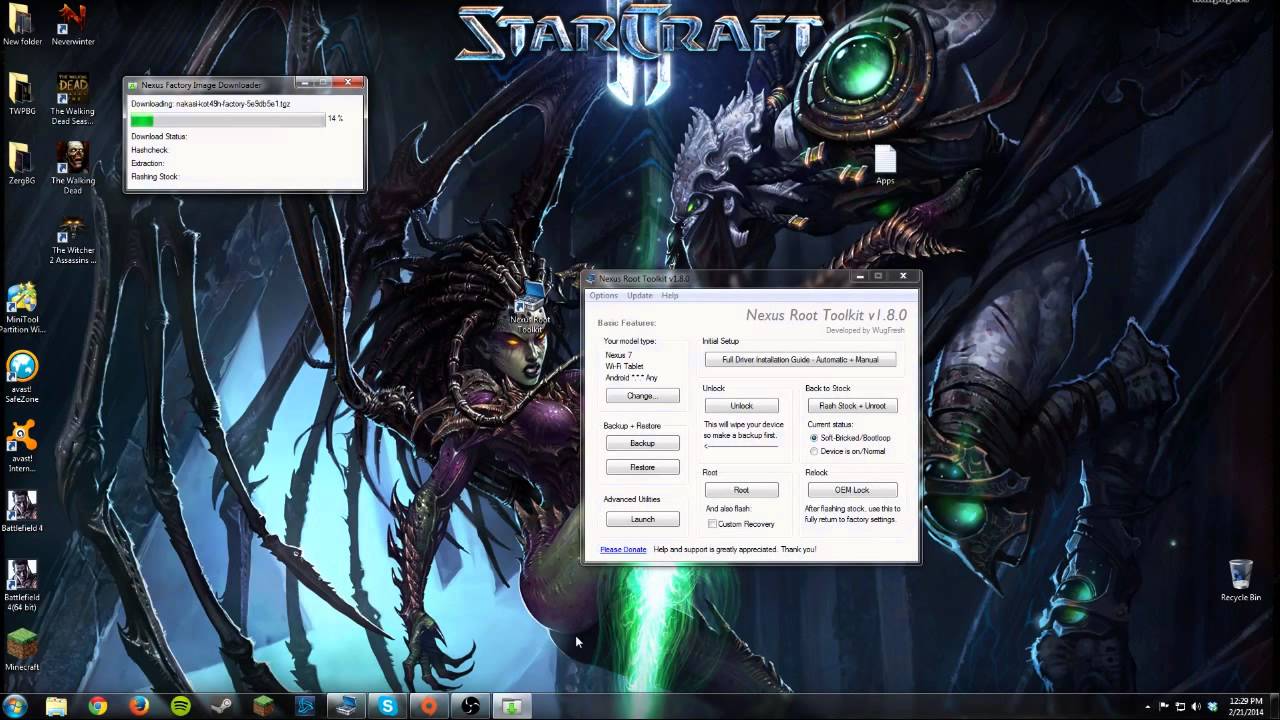Select the Apps file on the desktop
This screenshot has height=720, width=1280.
pos(885,165)
